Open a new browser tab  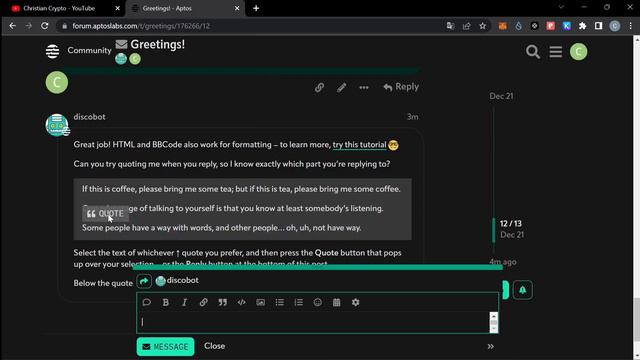click(x=256, y=8)
